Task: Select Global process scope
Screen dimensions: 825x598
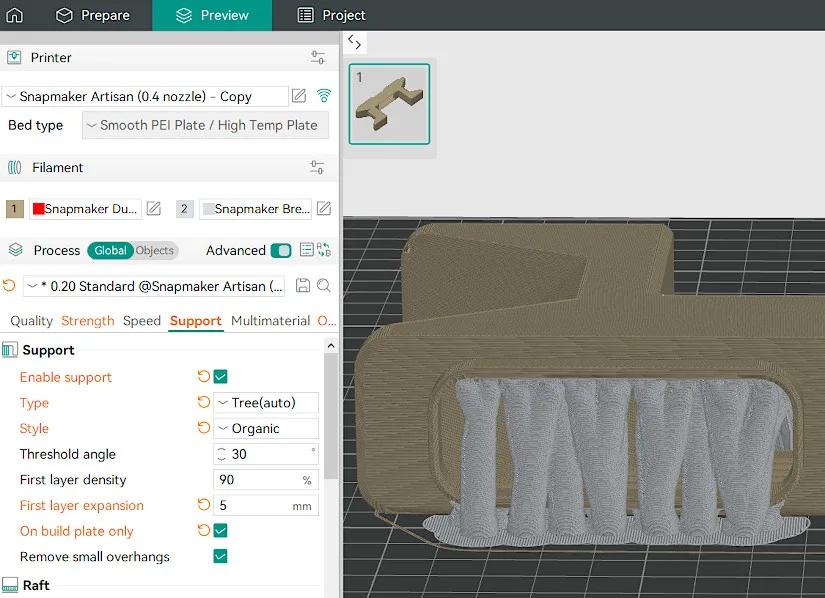Action: pos(110,250)
